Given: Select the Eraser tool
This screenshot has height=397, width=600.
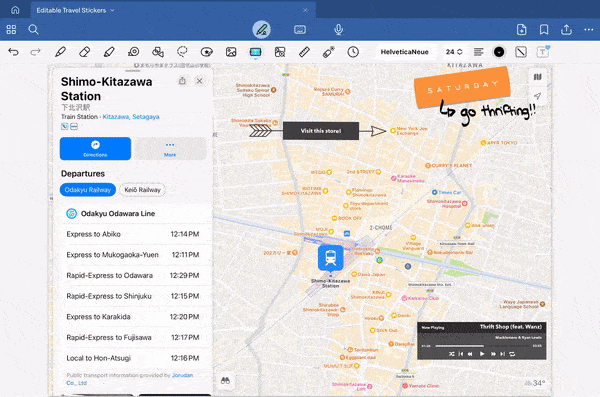Looking at the screenshot, I should click(85, 52).
